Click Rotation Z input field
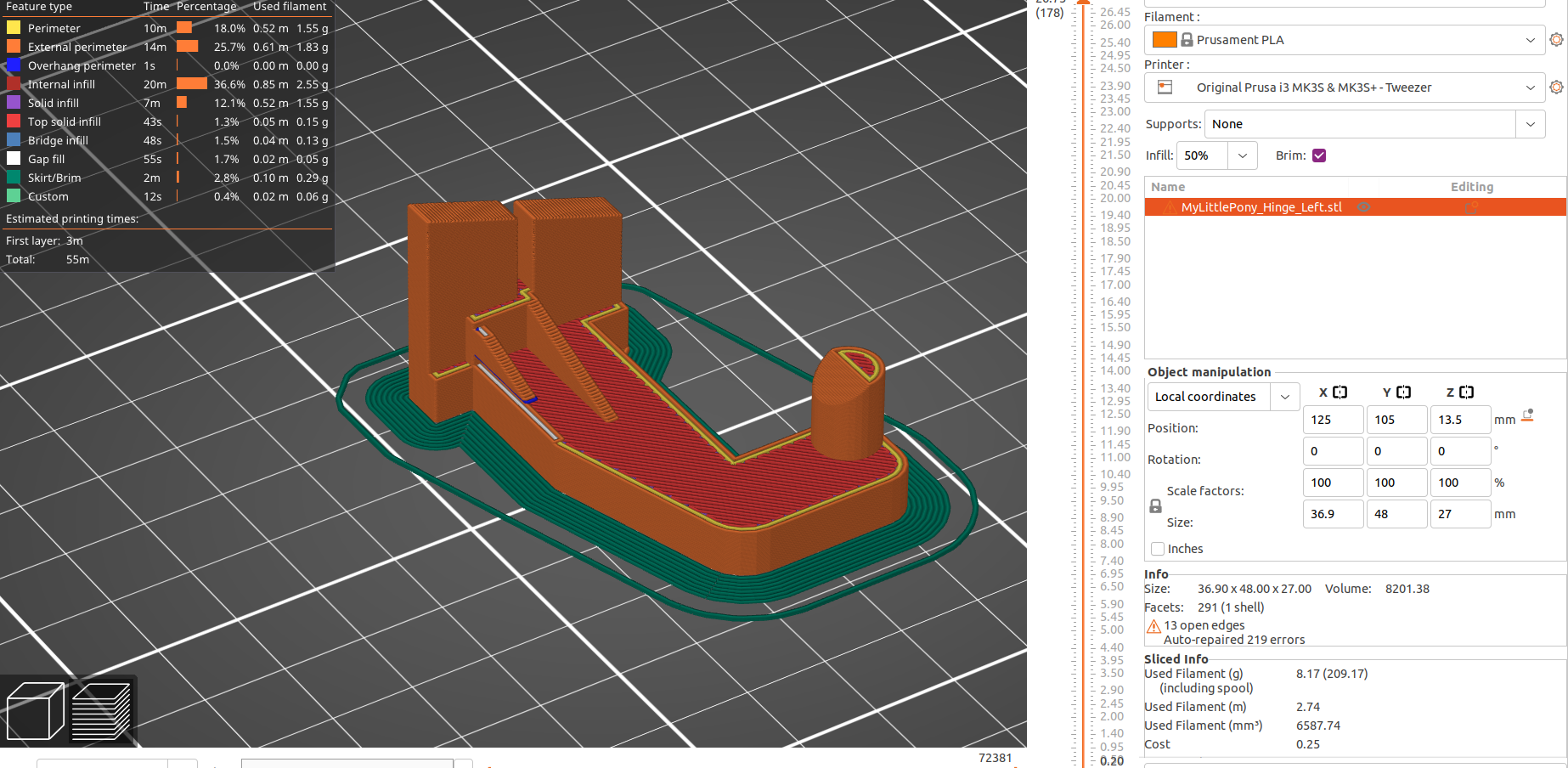The width and height of the screenshot is (1568, 768). [x=1461, y=451]
